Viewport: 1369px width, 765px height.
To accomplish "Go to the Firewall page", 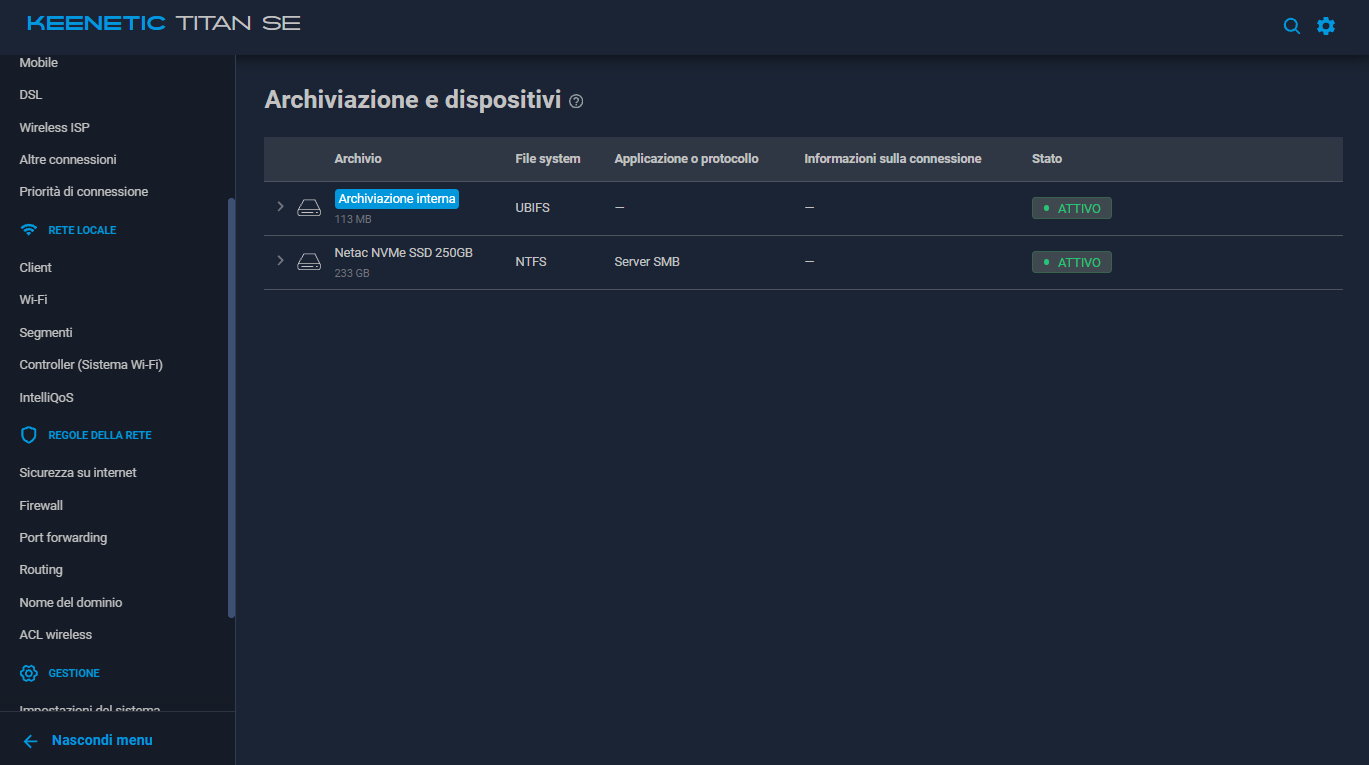I will (41, 505).
